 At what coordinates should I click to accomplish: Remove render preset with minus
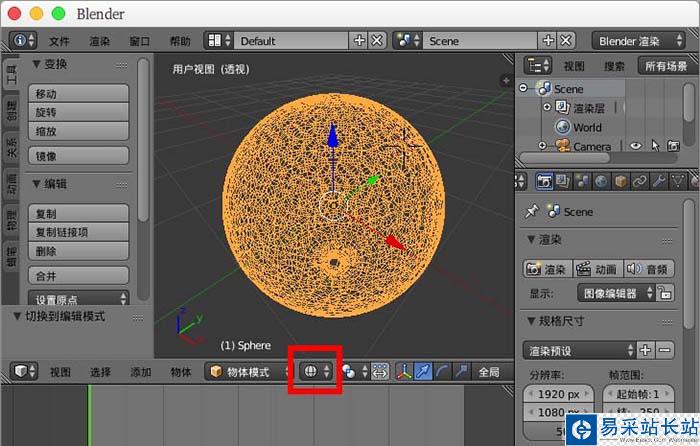coord(664,350)
